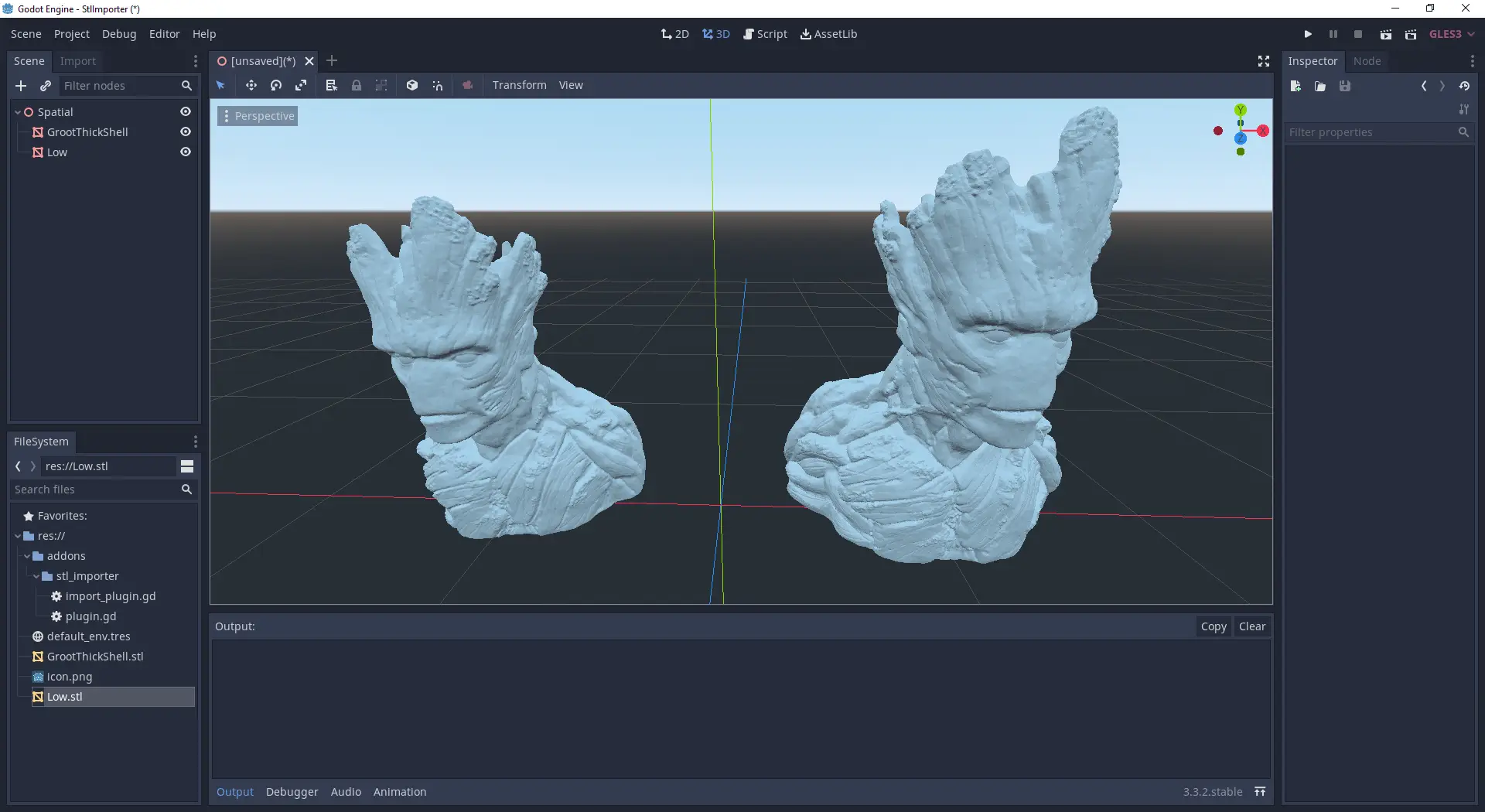Collapse the Spatial node tree
The height and width of the screenshot is (812, 1485).
(x=18, y=112)
